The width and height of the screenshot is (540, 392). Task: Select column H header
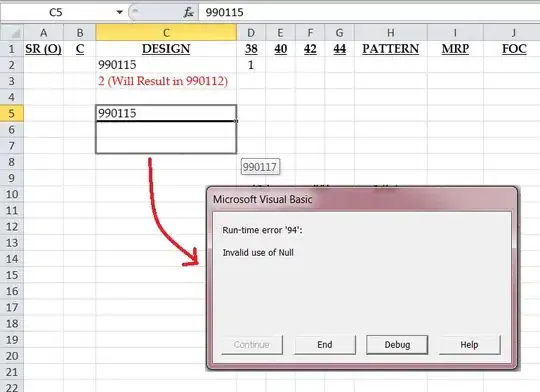(x=391, y=33)
